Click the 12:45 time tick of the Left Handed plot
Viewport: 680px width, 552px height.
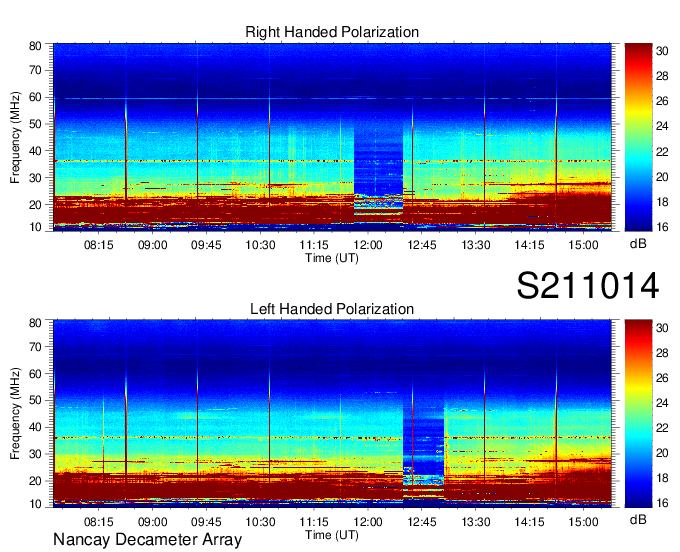(x=422, y=522)
